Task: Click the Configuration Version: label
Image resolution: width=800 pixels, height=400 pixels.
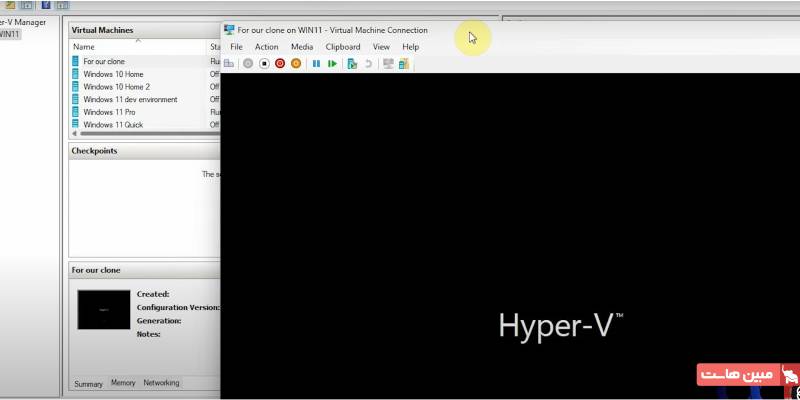Action: 178,308
